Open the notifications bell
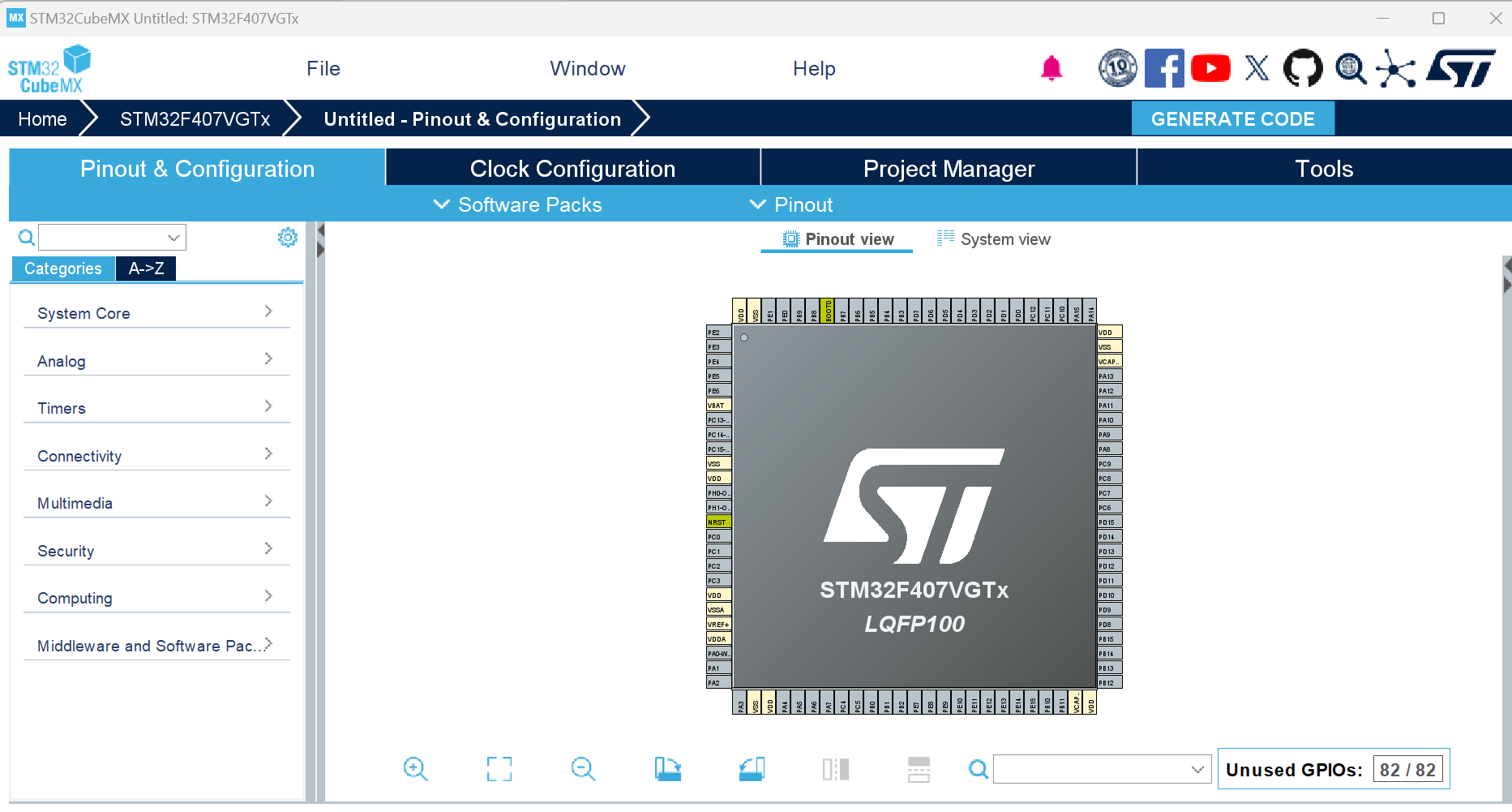This screenshot has width=1512, height=812. click(x=1052, y=68)
